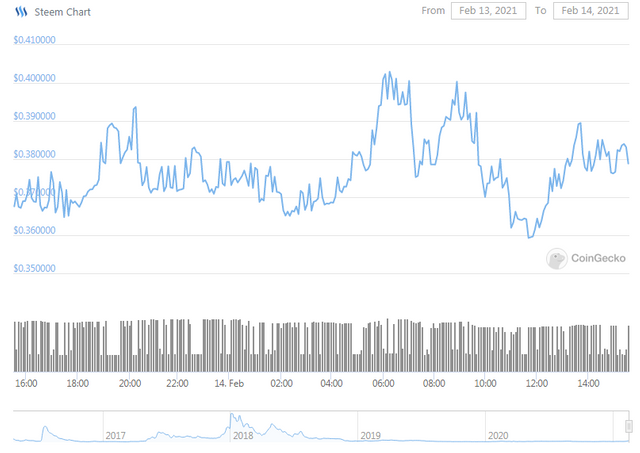The height and width of the screenshot is (453, 640).
Task: Click 2020 in the range navigator
Action: (498, 436)
